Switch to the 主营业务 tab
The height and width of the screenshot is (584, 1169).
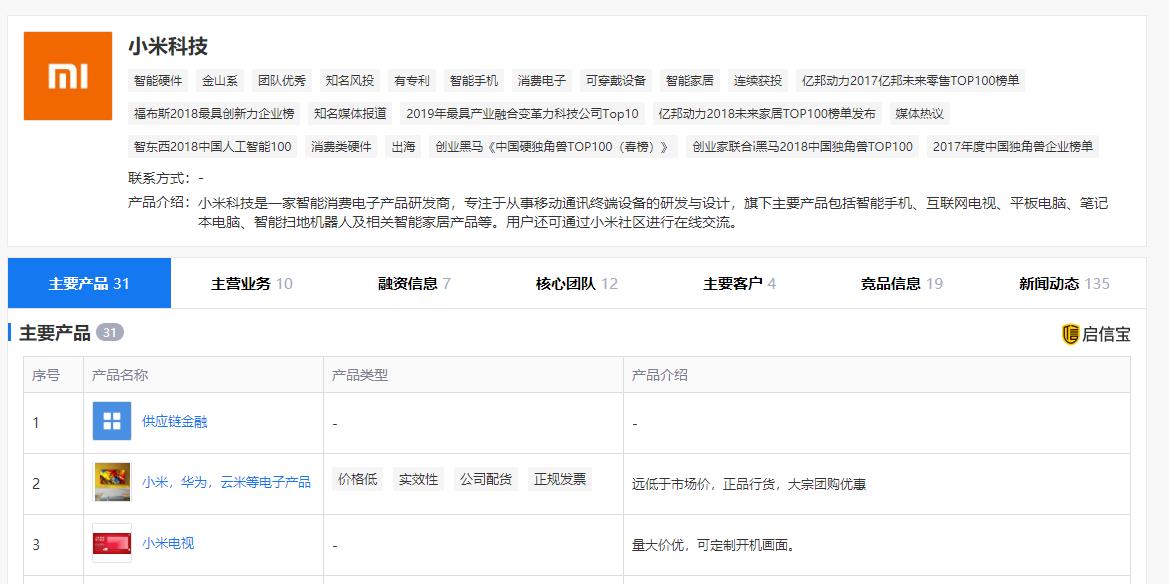(x=251, y=283)
